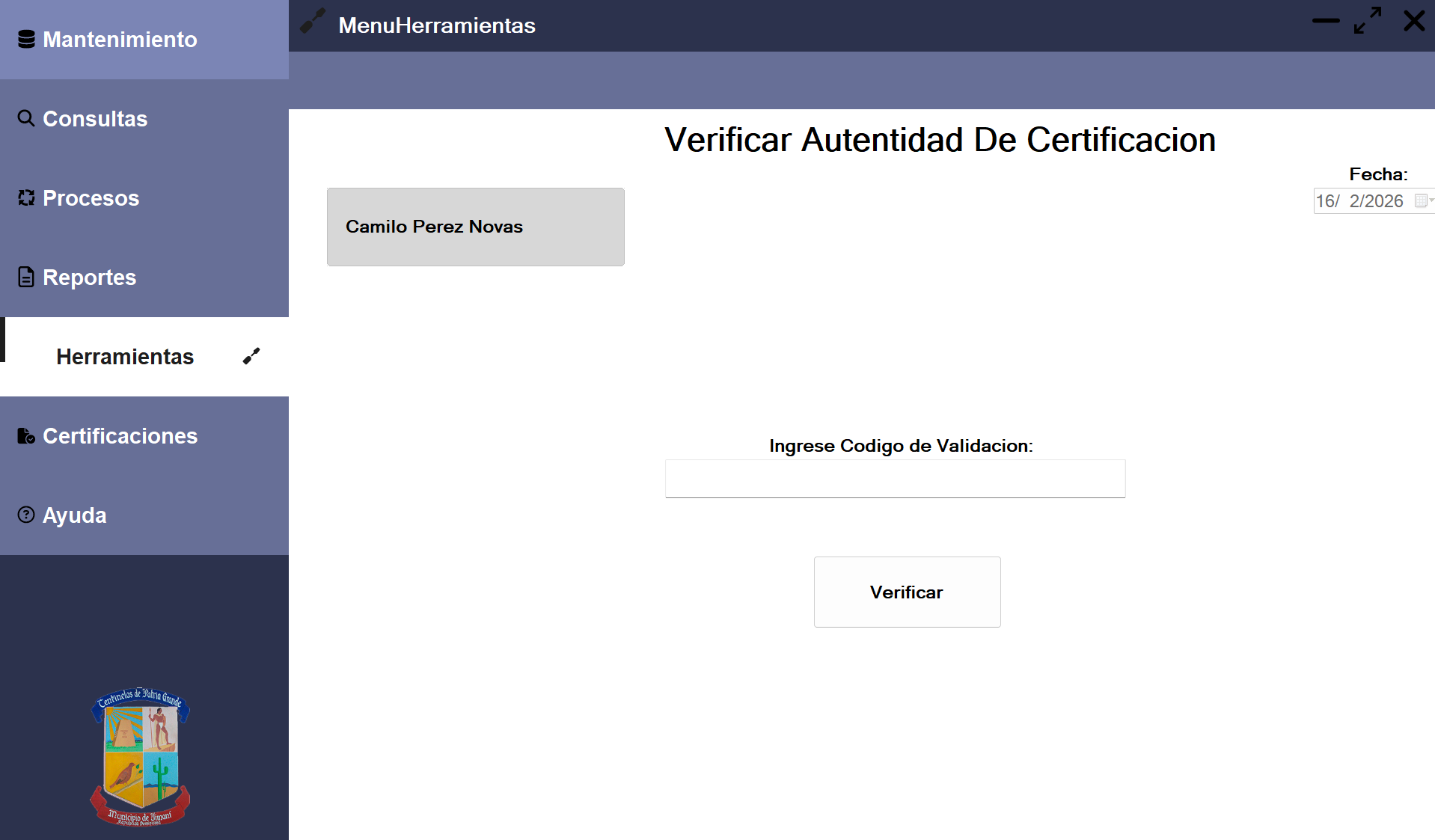Viewport: 1435px width, 840px height.
Task: Click the Certificaciones file-check icon
Action: [26, 435]
